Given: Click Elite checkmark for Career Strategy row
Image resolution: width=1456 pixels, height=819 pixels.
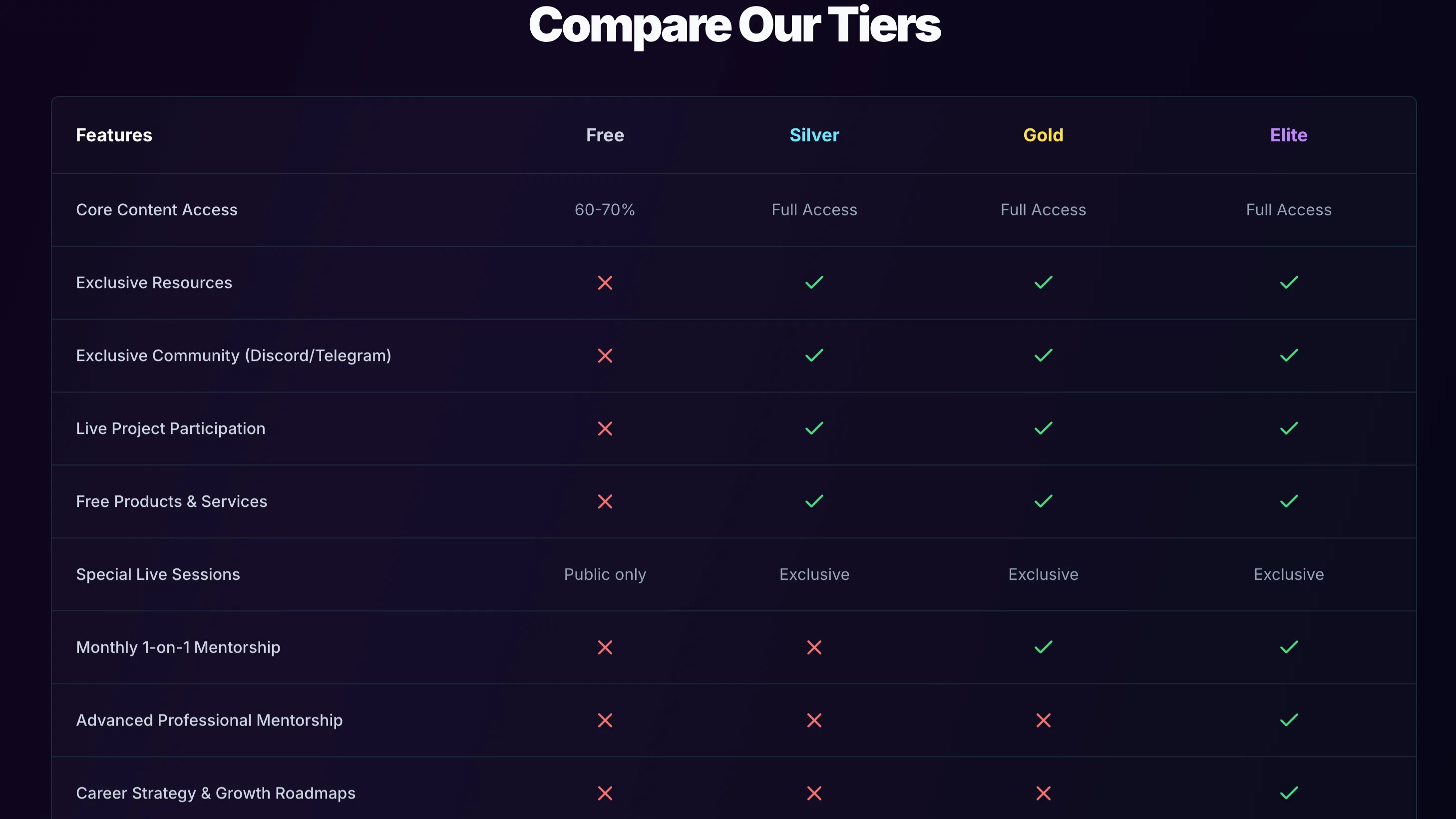Looking at the screenshot, I should click(x=1289, y=793).
